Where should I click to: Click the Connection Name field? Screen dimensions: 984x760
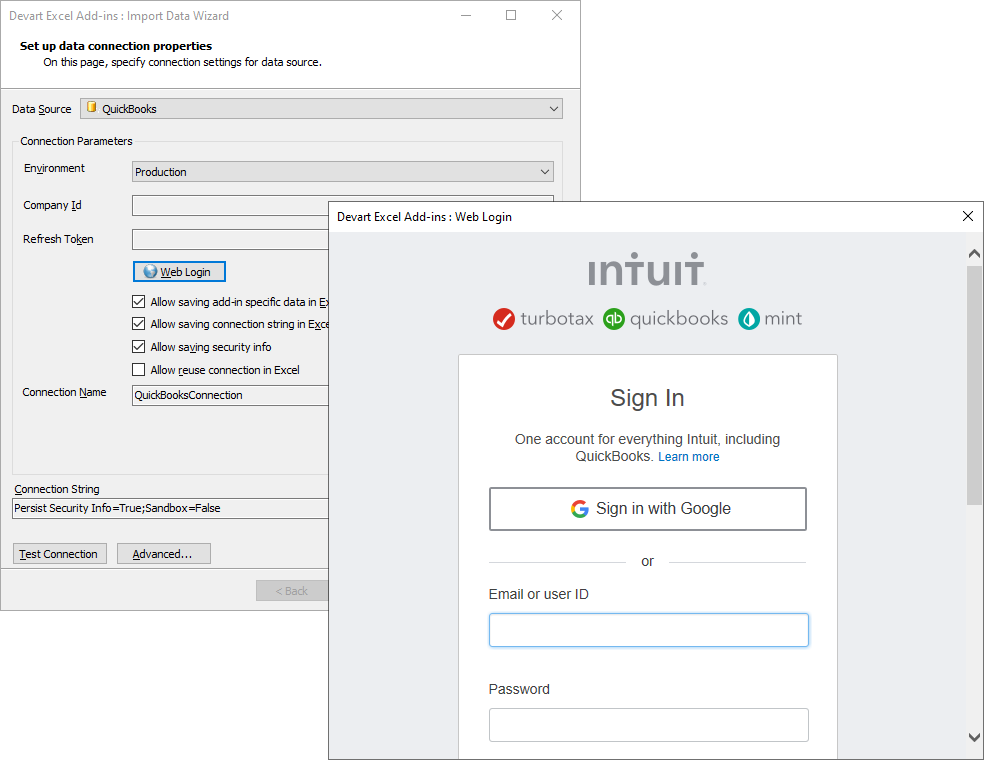(230, 395)
